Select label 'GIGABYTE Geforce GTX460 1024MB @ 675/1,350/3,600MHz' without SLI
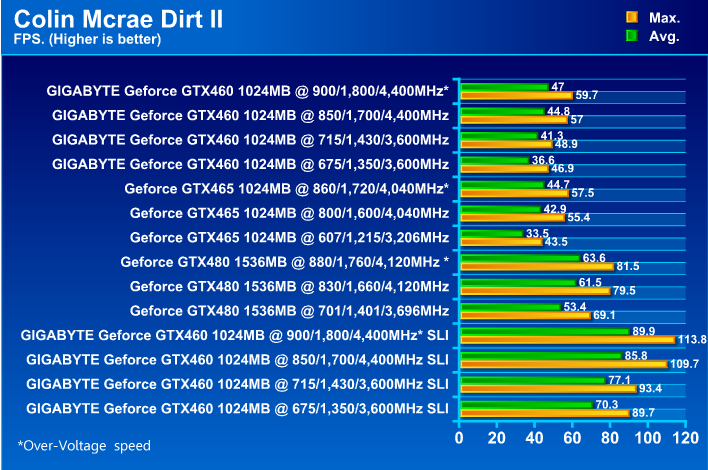The height and width of the screenshot is (470, 708). tap(251, 164)
